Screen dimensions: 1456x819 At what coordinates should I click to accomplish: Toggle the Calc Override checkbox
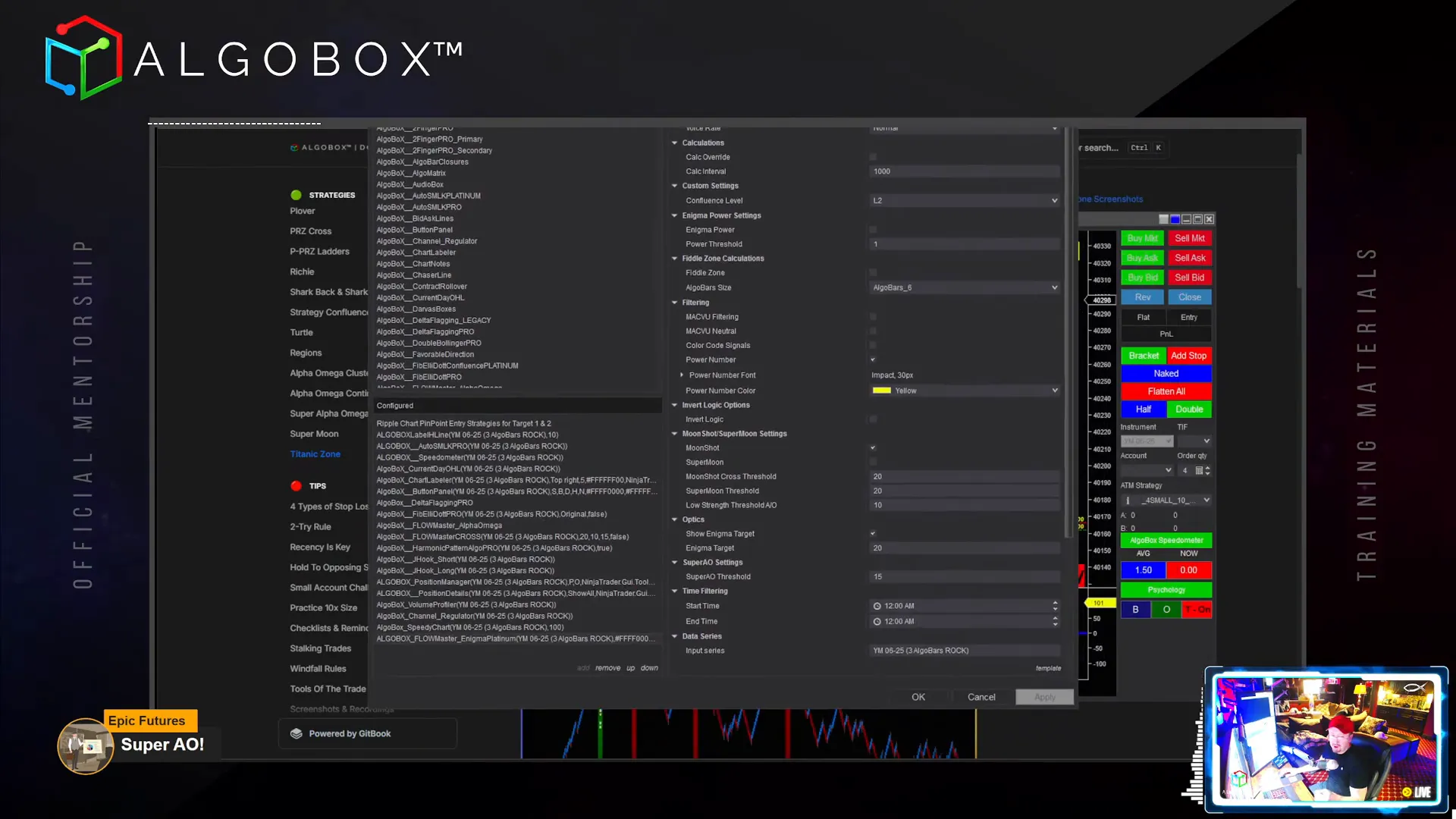tap(873, 157)
